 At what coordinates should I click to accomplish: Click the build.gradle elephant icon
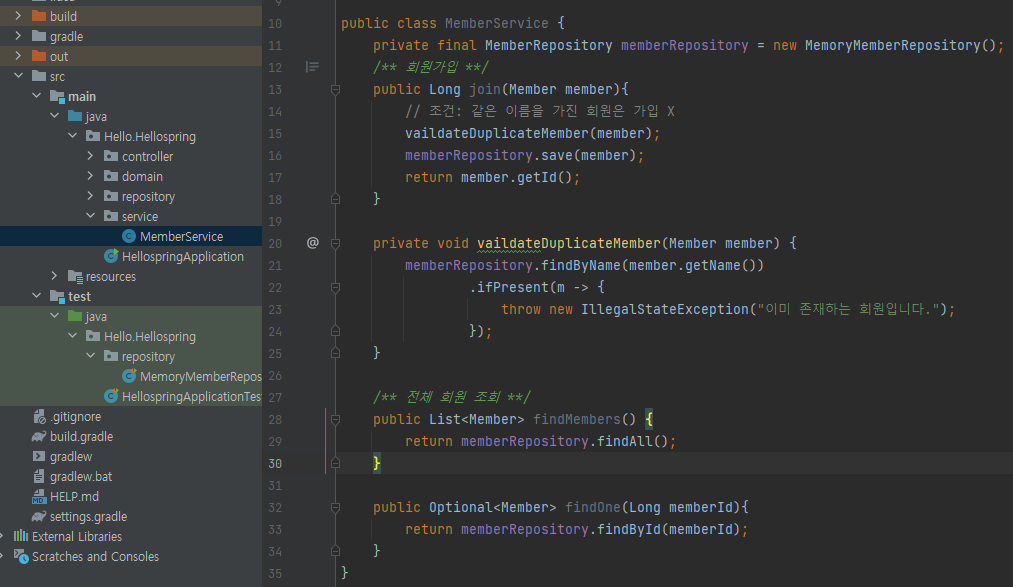click(x=39, y=437)
